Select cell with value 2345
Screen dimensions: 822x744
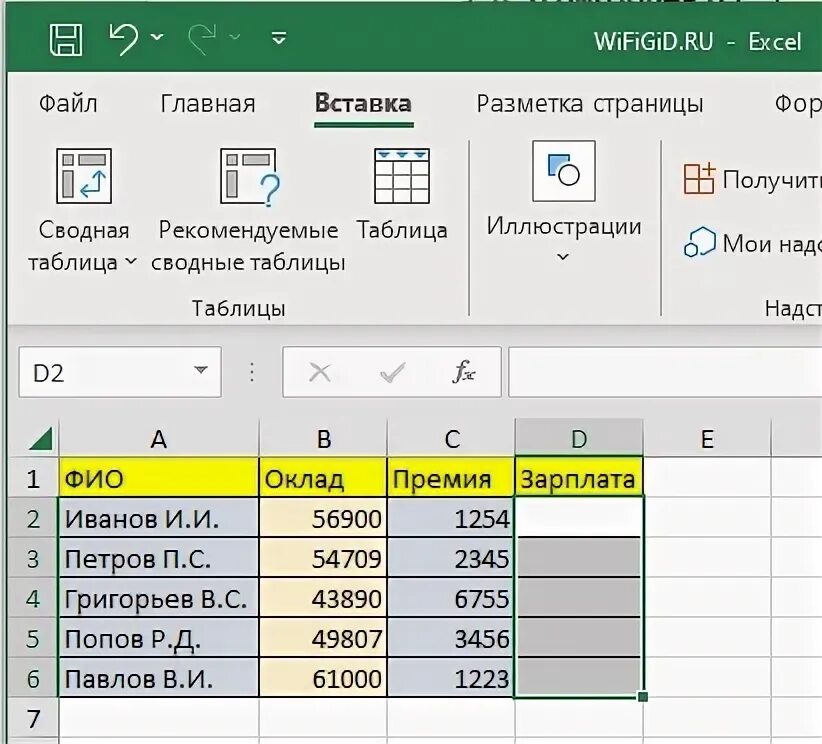(x=451, y=558)
